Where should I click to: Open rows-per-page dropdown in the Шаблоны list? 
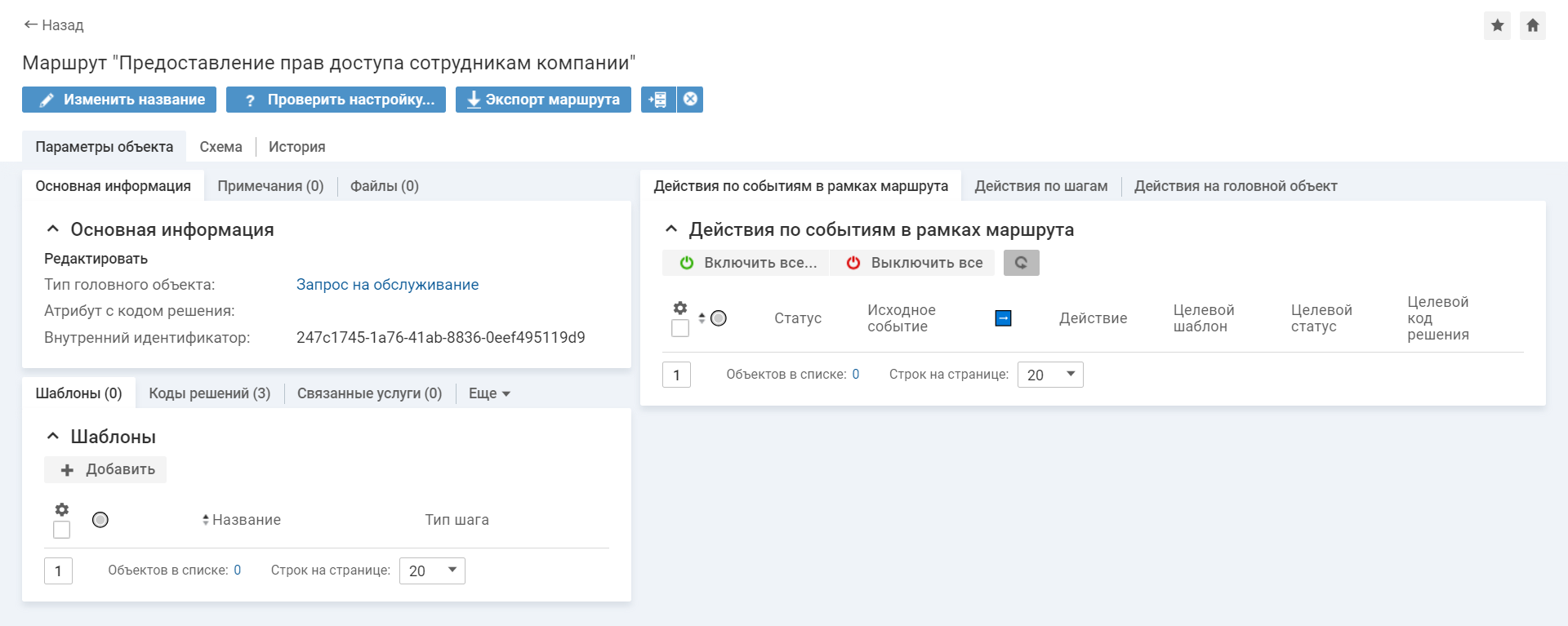(x=432, y=571)
